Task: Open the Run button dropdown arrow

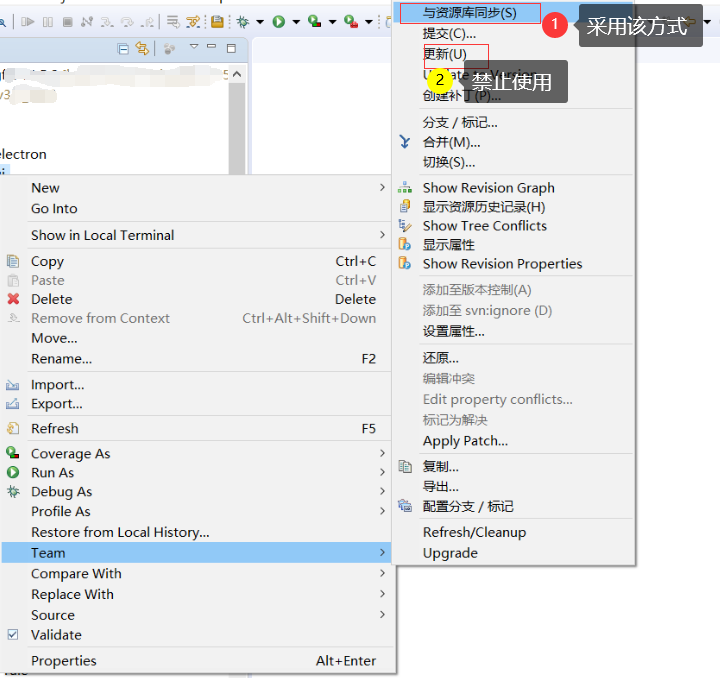Action: pyautogui.click(x=296, y=21)
